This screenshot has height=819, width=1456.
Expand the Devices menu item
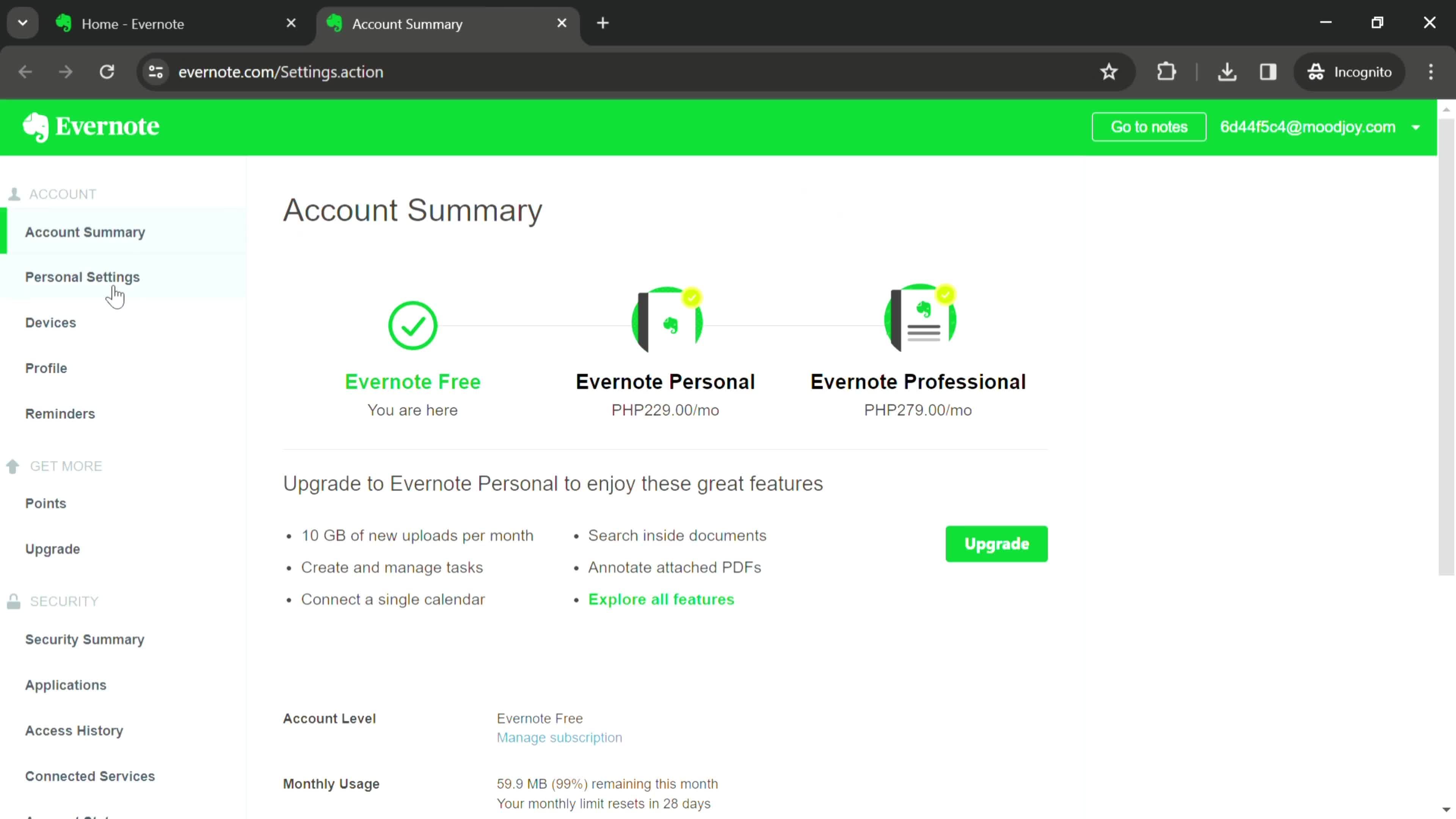(x=50, y=322)
